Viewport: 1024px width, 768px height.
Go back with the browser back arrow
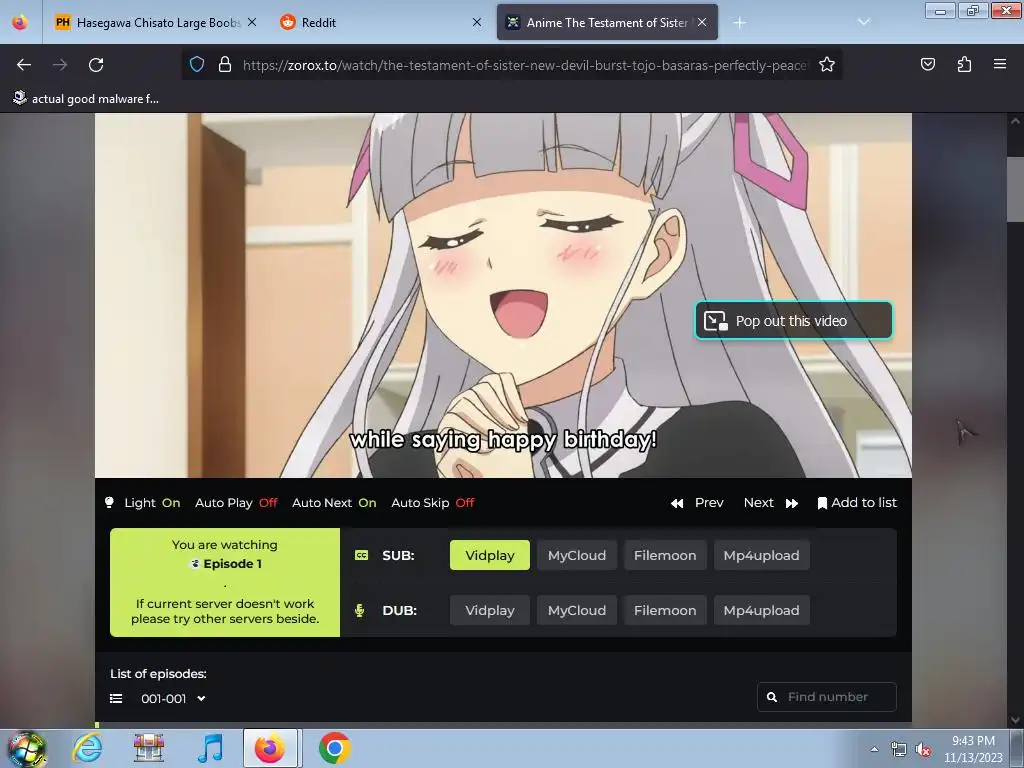pyautogui.click(x=24, y=65)
